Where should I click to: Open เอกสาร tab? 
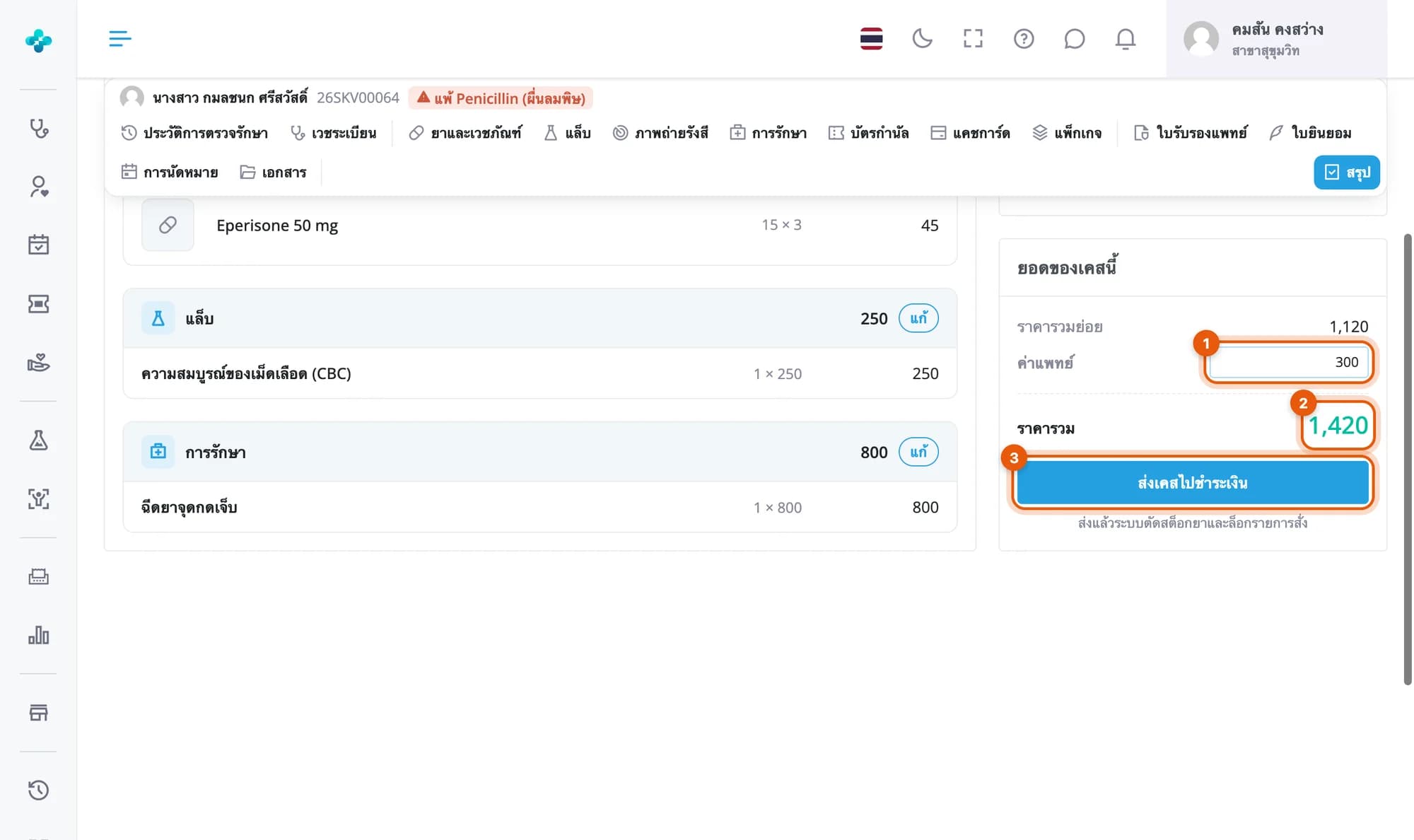pos(273,172)
